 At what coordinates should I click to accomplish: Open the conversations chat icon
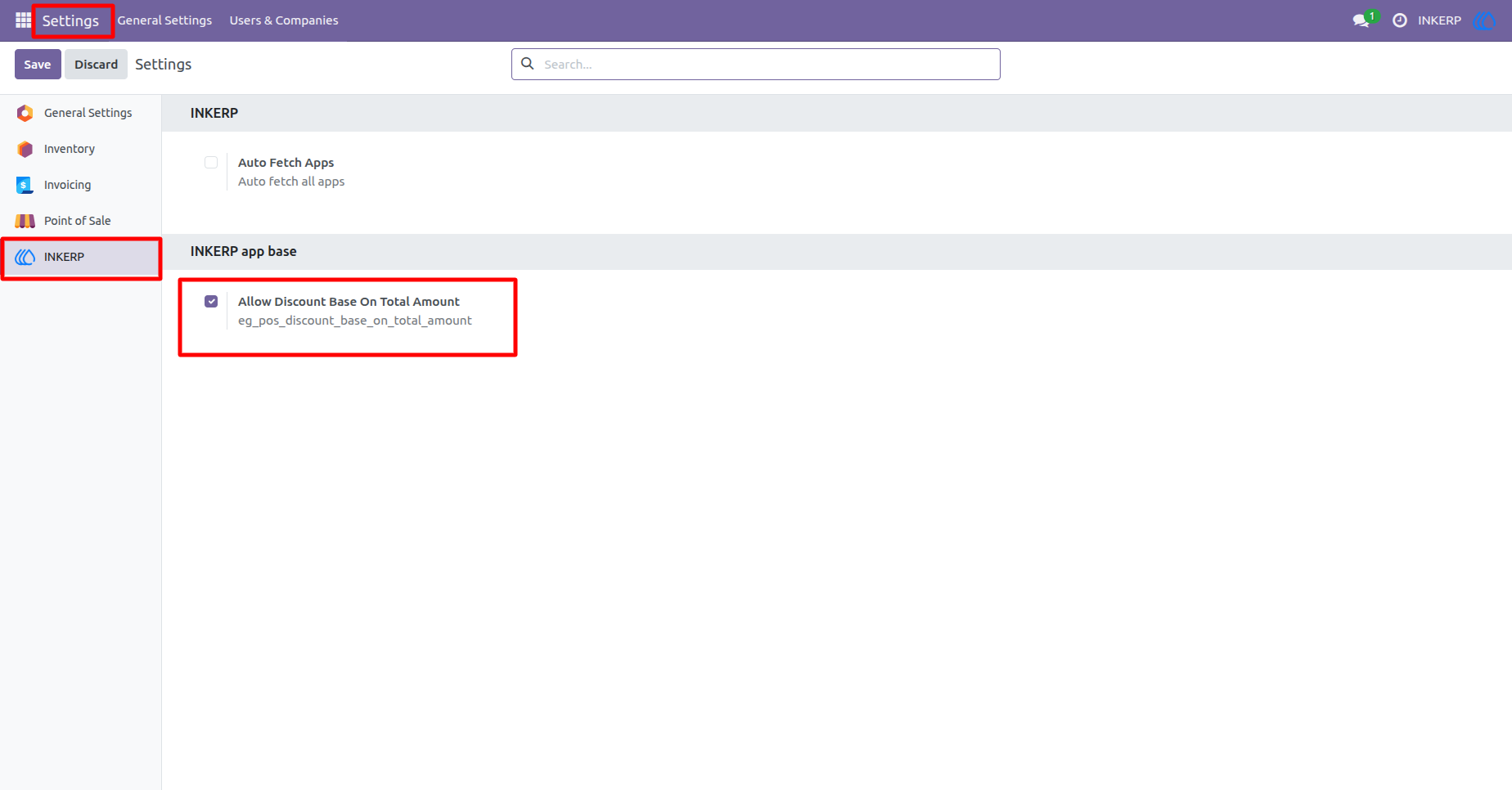1362,20
